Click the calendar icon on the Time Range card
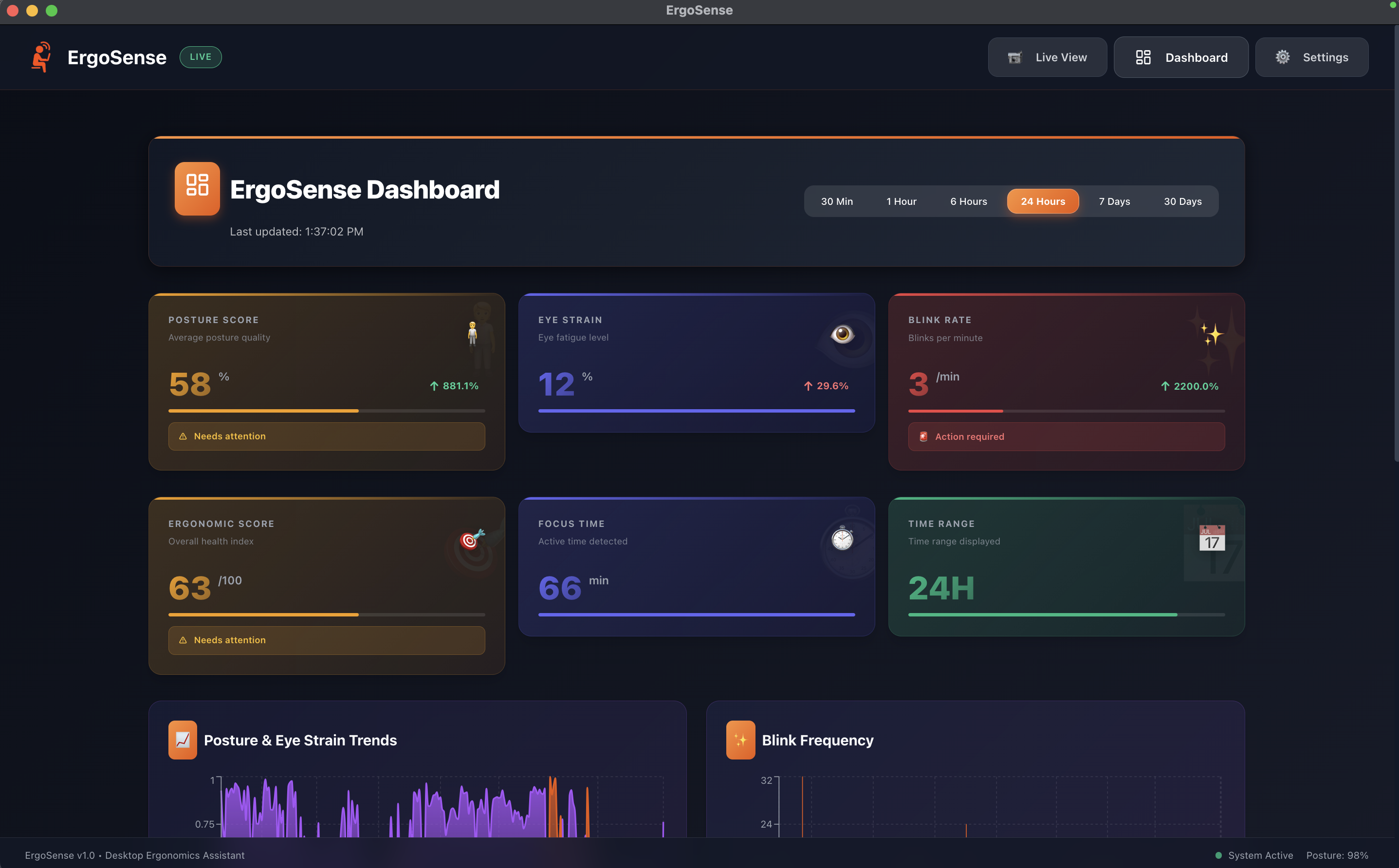Image resolution: width=1399 pixels, height=868 pixels. click(x=1213, y=539)
